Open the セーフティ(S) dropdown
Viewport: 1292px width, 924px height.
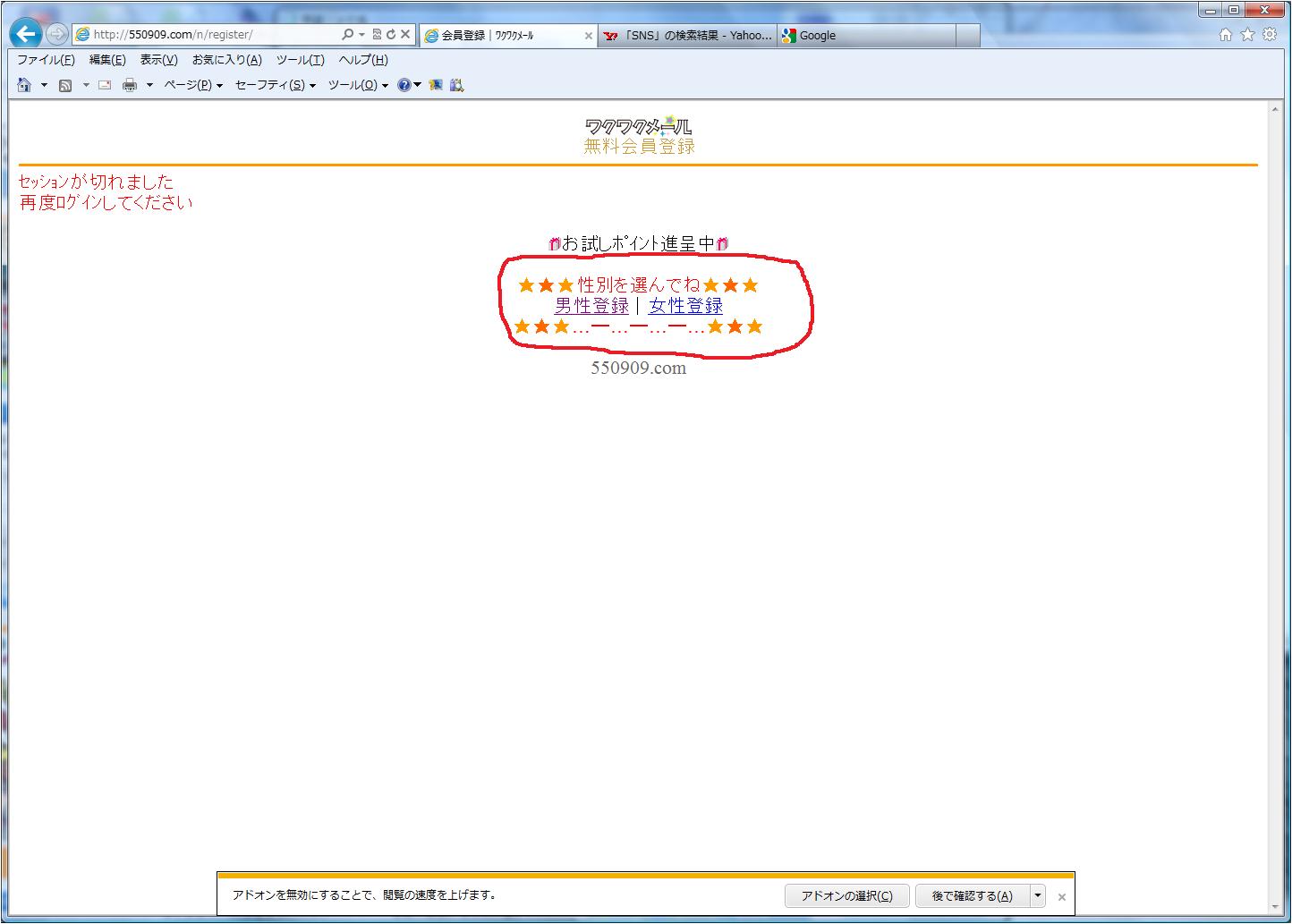(275, 85)
